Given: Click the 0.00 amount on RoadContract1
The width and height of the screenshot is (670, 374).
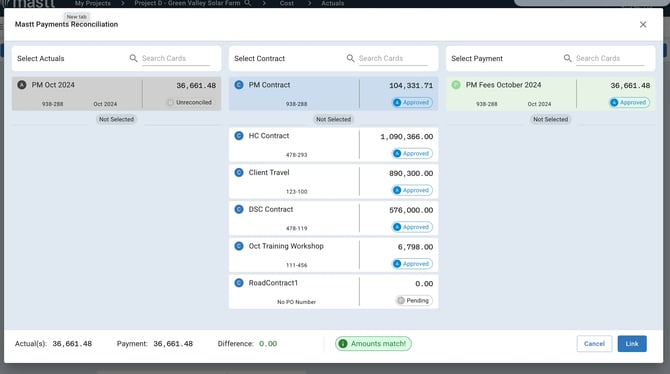Looking at the screenshot, I should (424, 284).
